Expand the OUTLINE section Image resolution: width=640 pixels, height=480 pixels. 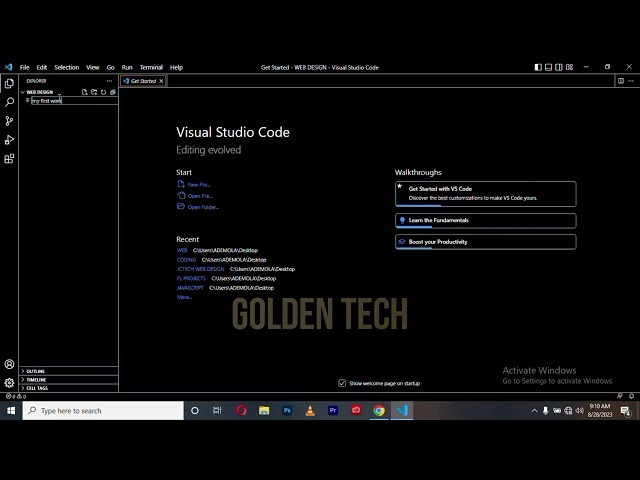69,371
